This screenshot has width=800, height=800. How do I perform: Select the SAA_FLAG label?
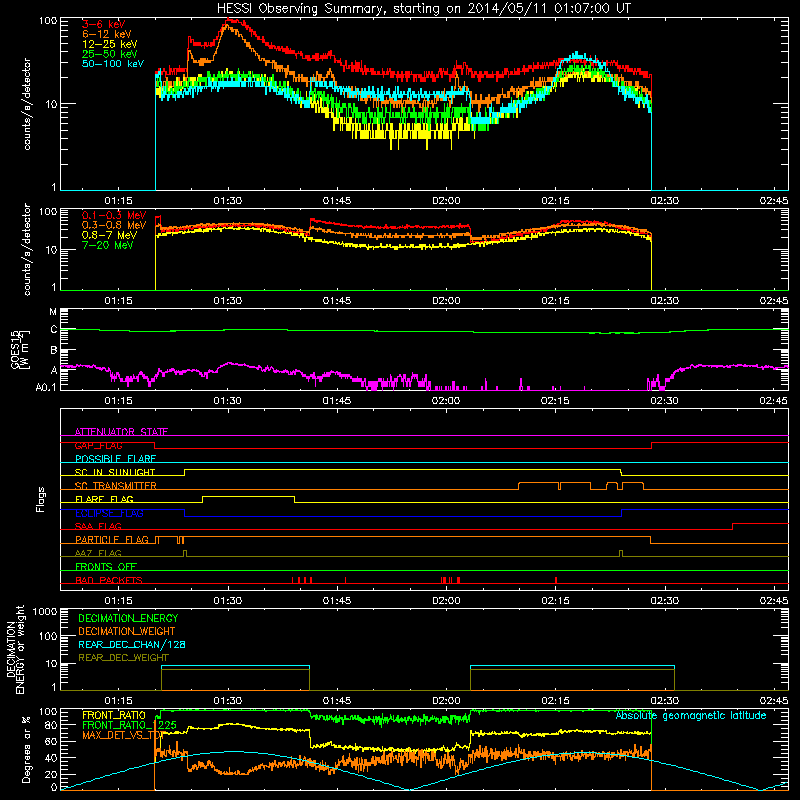pyautogui.click(x=98, y=527)
